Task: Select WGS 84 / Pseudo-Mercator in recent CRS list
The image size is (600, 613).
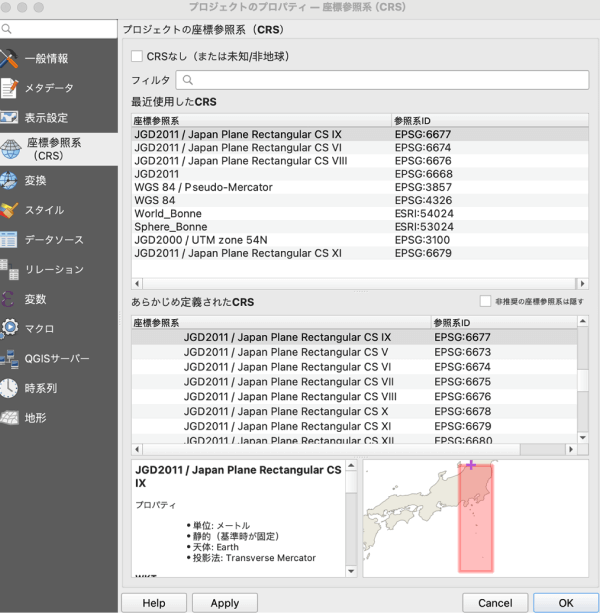Action: click(203, 187)
